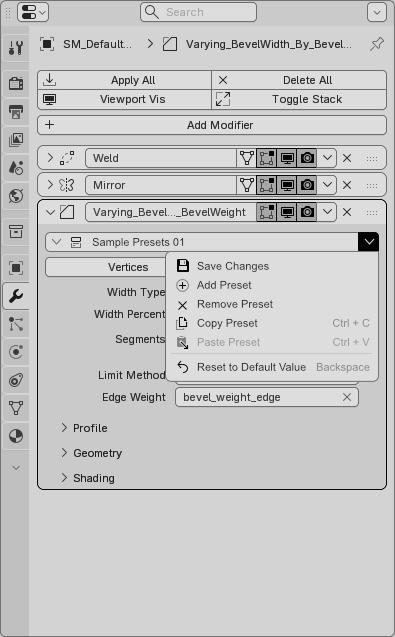Screen dimensions: 395x637
Task: Expand the Profile subpanel
Action: click(x=64, y=428)
